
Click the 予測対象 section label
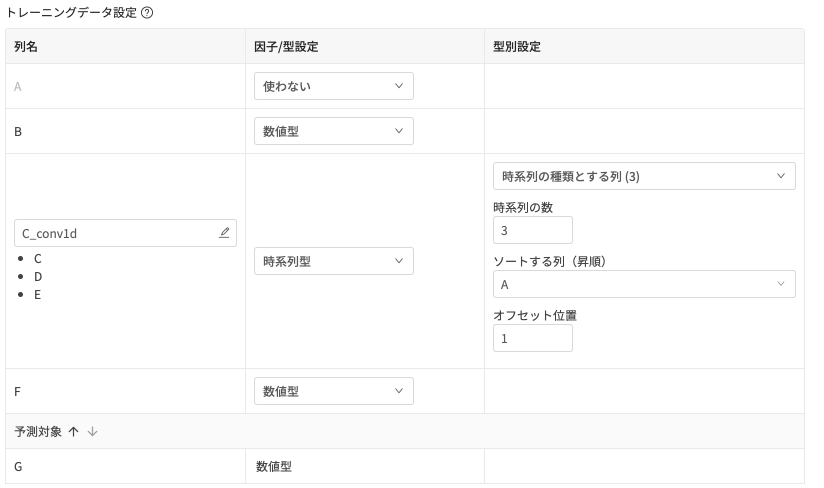pos(38,432)
